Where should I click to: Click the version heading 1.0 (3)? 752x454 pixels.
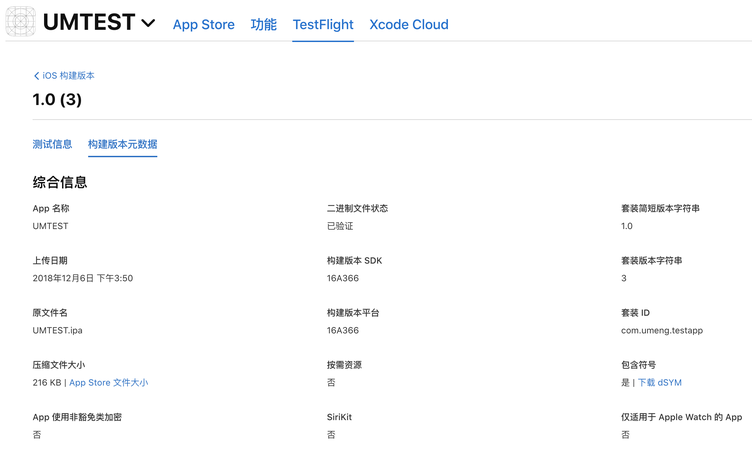(57, 100)
